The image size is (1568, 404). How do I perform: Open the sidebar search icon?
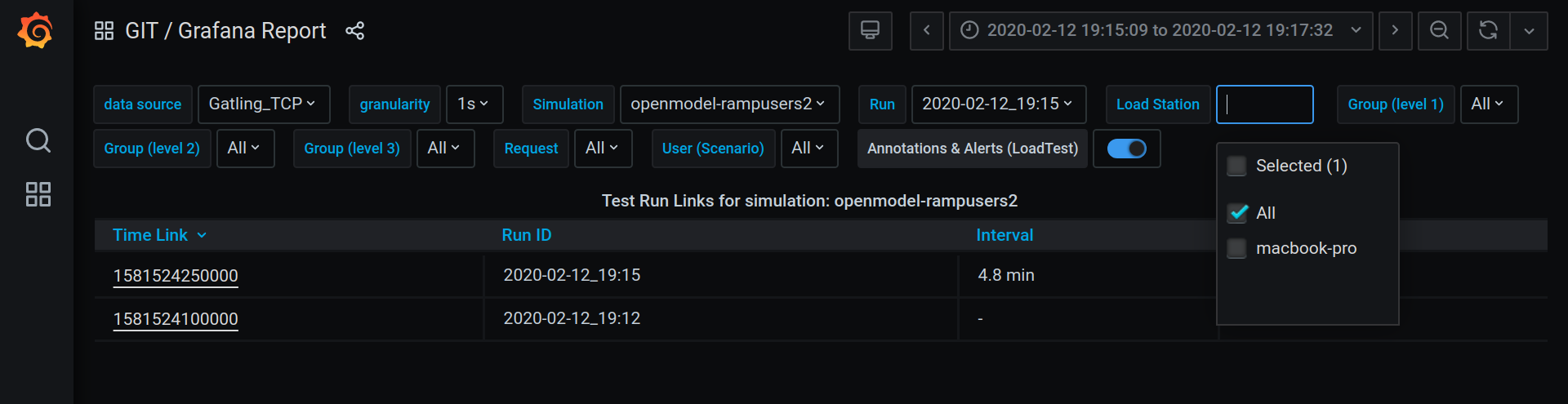[38, 140]
